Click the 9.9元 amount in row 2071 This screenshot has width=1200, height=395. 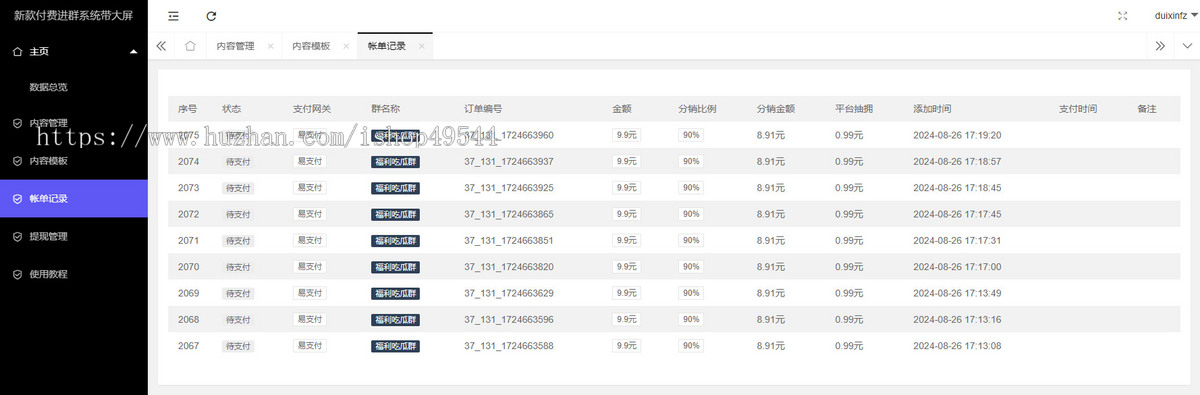(627, 240)
